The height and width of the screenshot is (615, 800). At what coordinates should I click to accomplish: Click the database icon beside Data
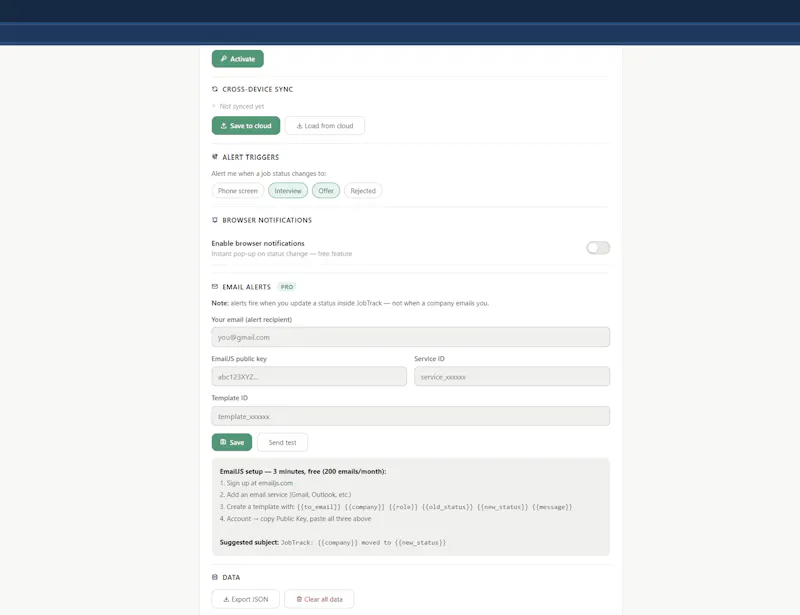215,577
